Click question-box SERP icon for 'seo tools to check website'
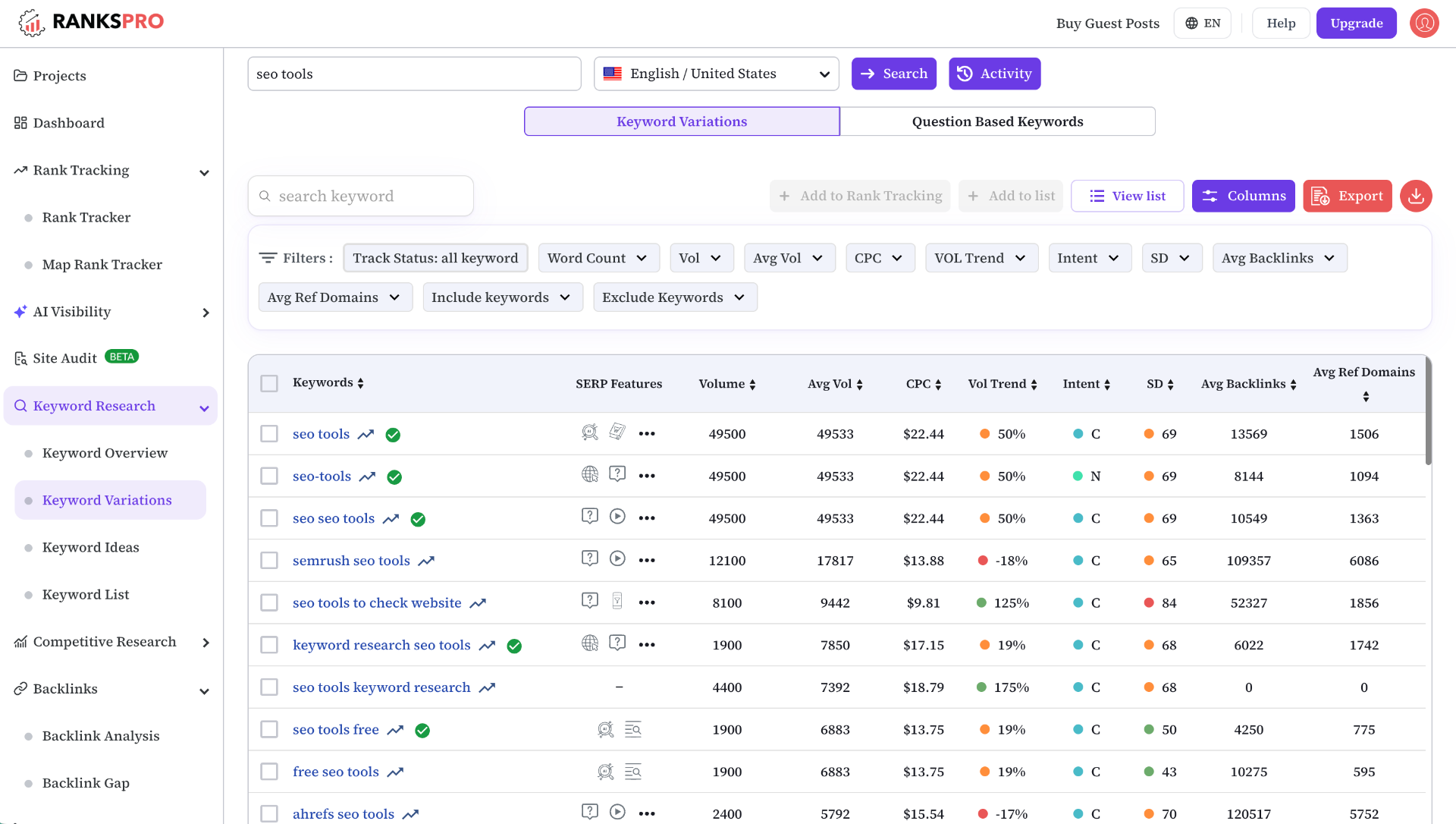 point(590,600)
